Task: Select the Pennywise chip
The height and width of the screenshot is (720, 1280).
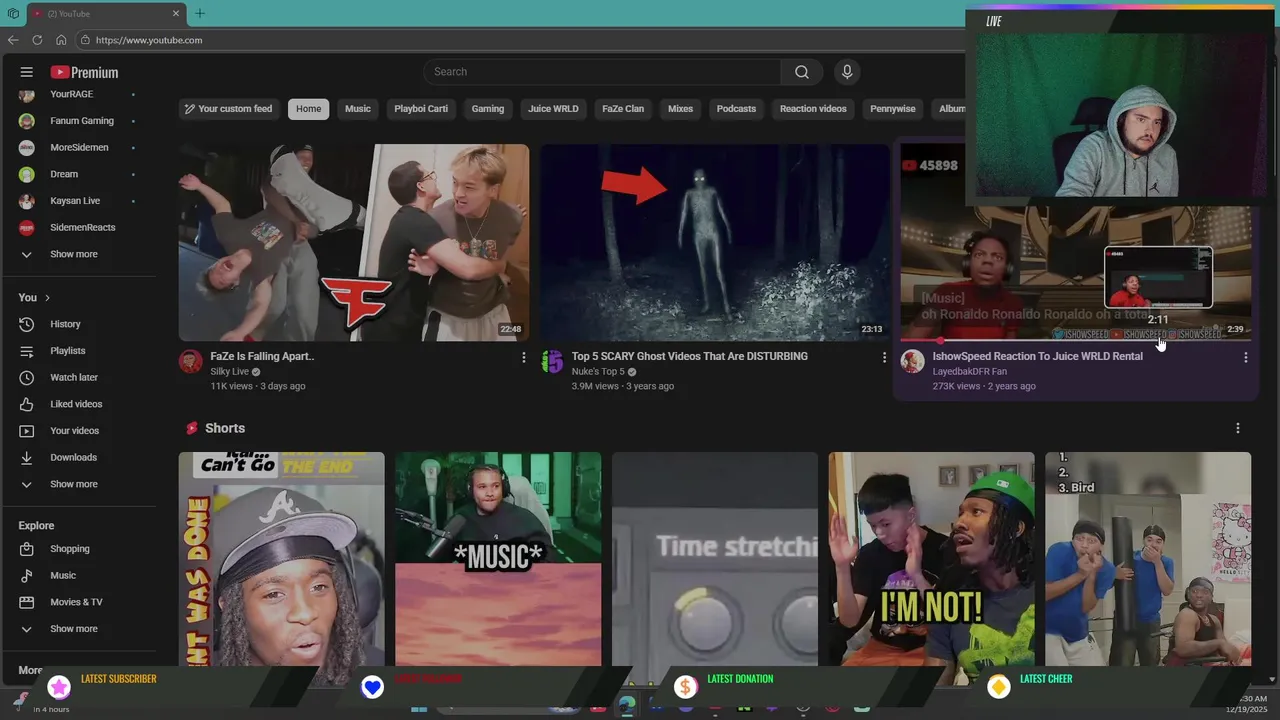Action: coord(893,109)
